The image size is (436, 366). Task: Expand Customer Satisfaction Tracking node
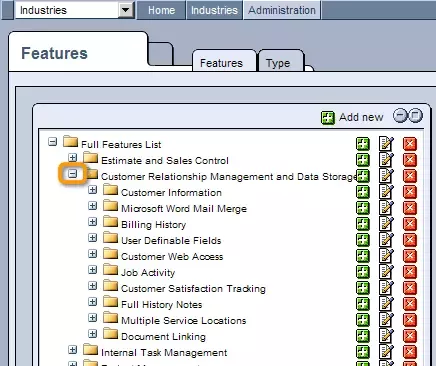[93, 285]
